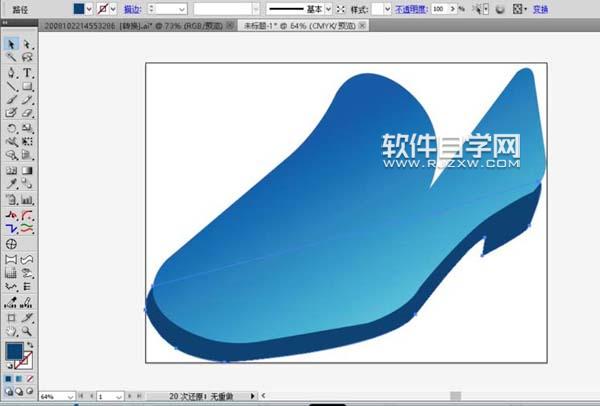Open the stroke weight dropdown
Image resolution: width=600 pixels, height=406 pixels.
pyautogui.click(x=182, y=9)
